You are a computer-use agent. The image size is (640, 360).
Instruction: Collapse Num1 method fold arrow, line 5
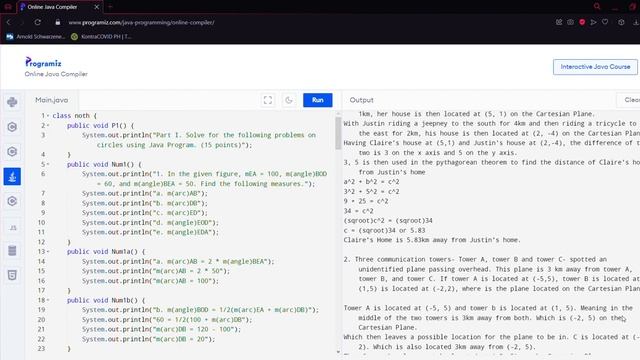coord(48,164)
